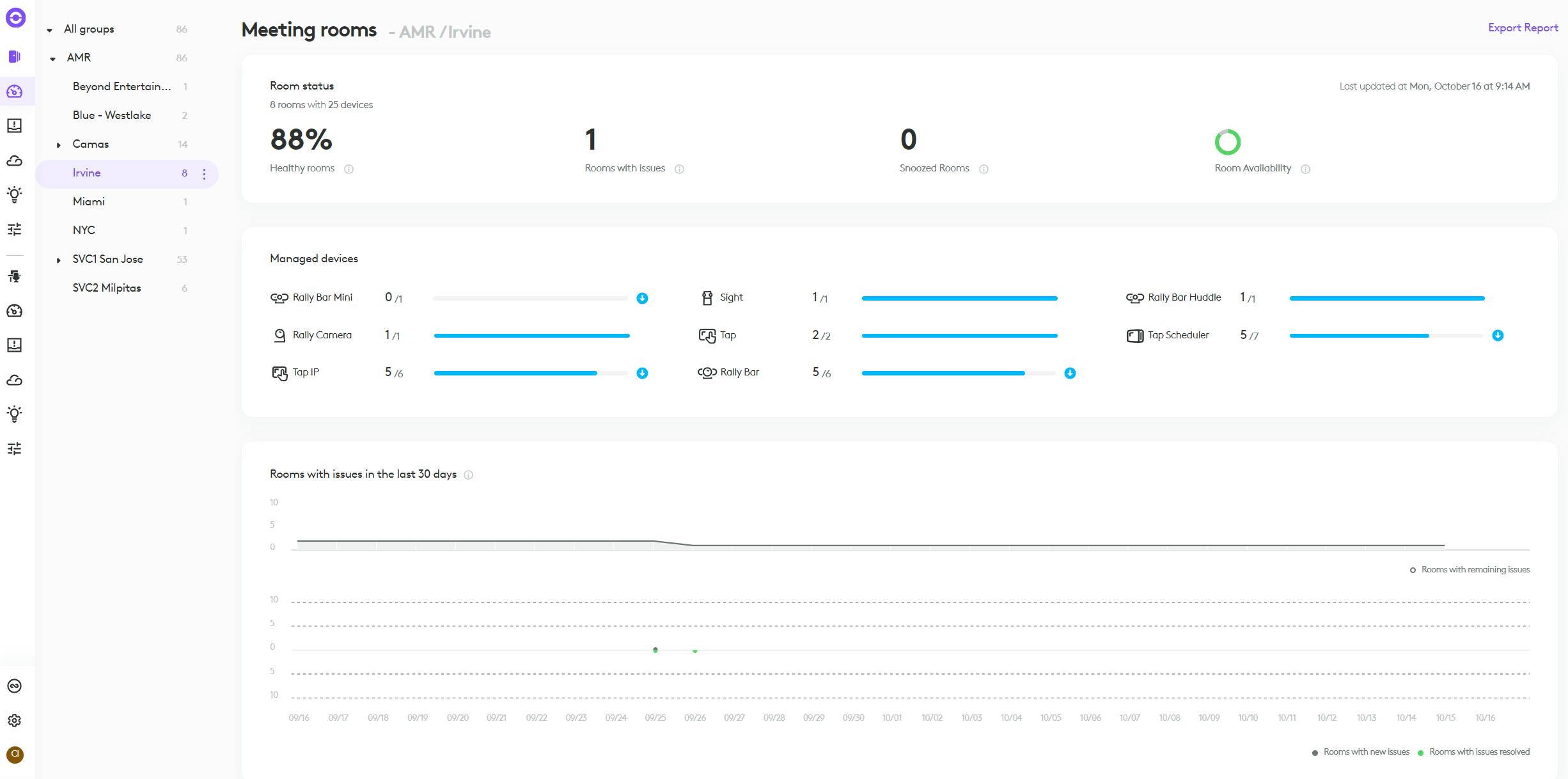Click update arrow next to Tap Scheduler
The height and width of the screenshot is (779, 1568).
1498,335
